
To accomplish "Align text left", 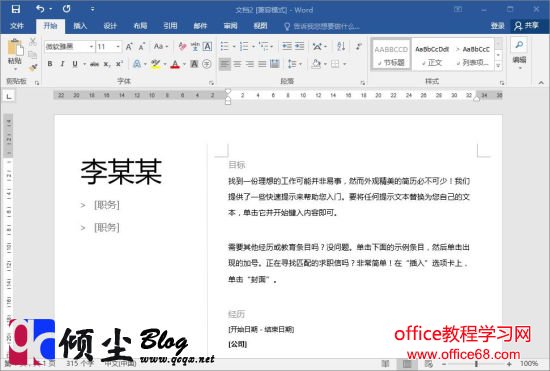I will 224,64.
